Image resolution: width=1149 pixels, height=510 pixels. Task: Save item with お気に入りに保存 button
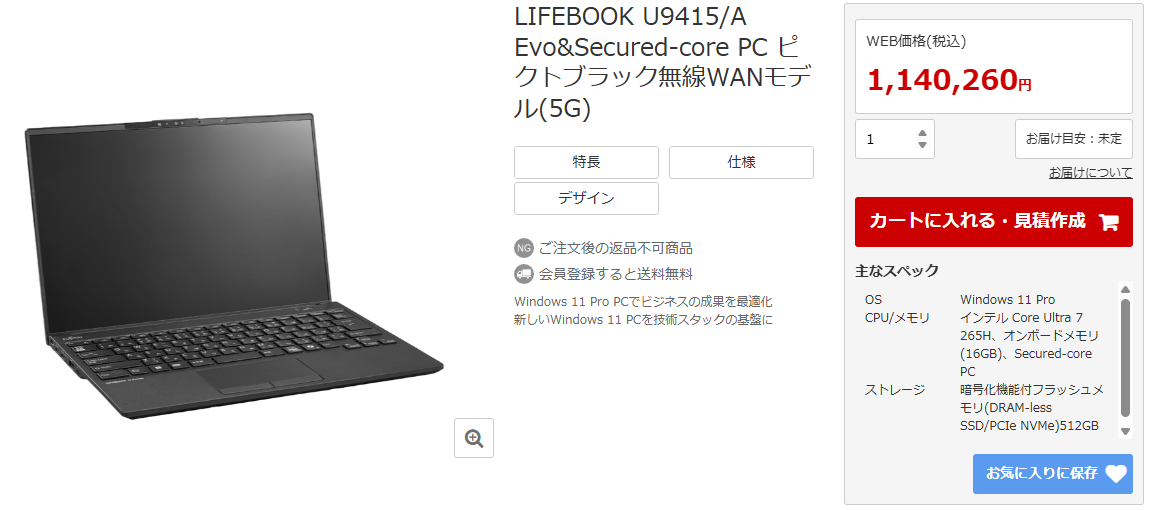point(1053,474)
